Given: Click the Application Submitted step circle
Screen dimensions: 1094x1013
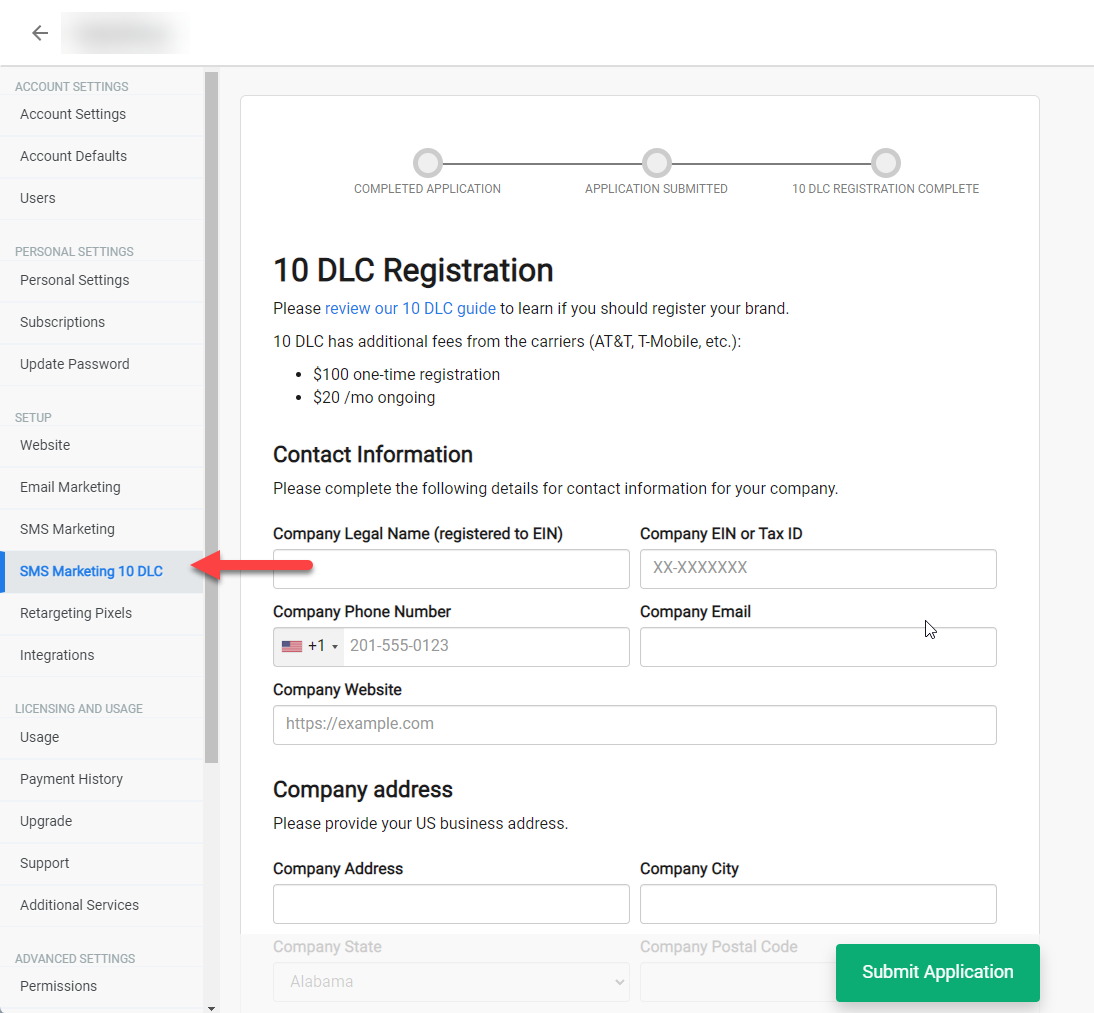Looking at the screenshot, I should 657,163.
